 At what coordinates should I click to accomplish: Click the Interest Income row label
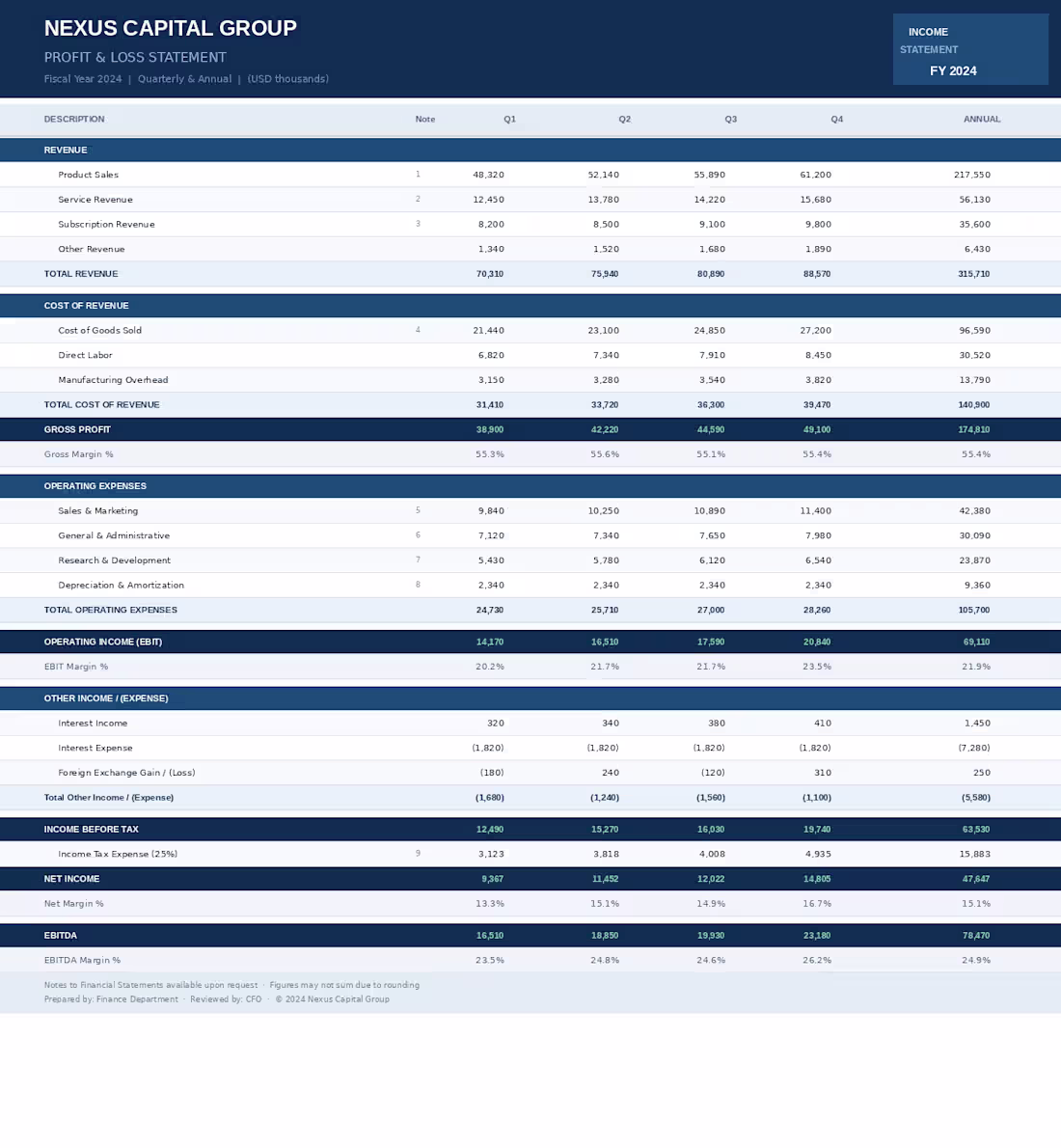pos(93,724)
